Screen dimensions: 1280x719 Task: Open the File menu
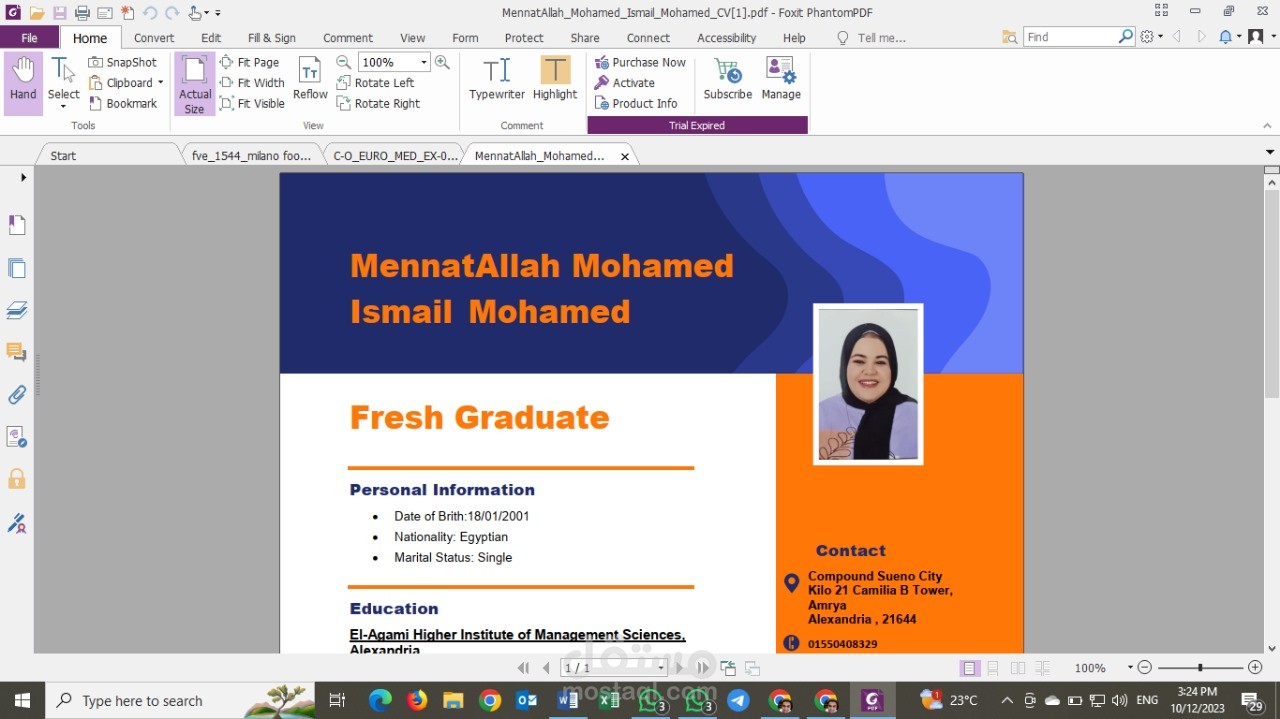[29, 38]
